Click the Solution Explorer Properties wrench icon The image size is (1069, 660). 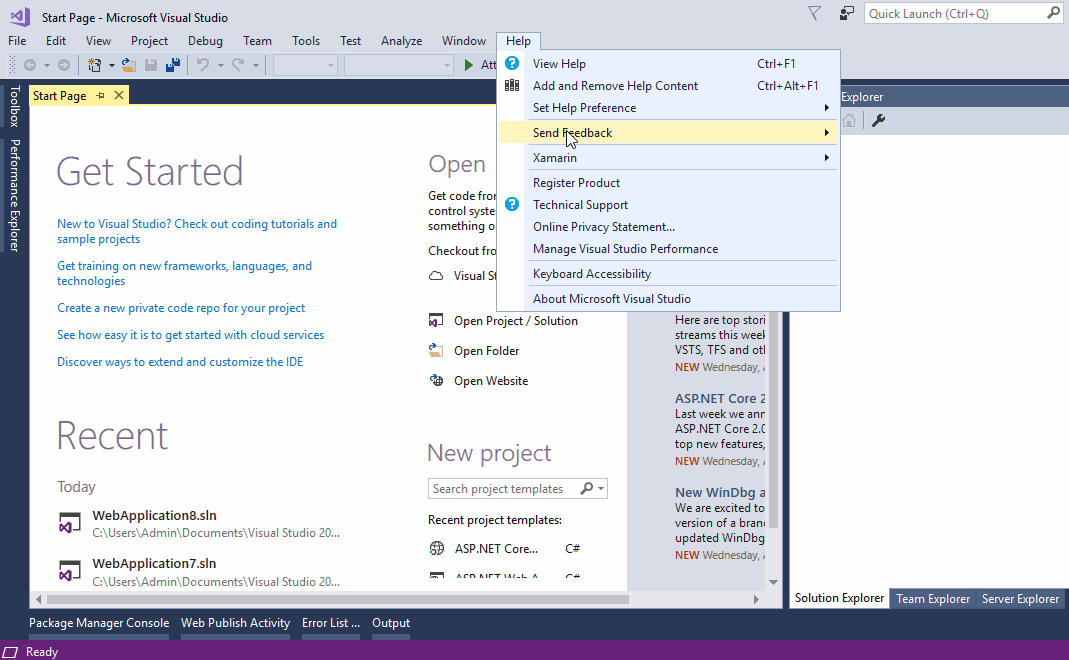(878, 121)
